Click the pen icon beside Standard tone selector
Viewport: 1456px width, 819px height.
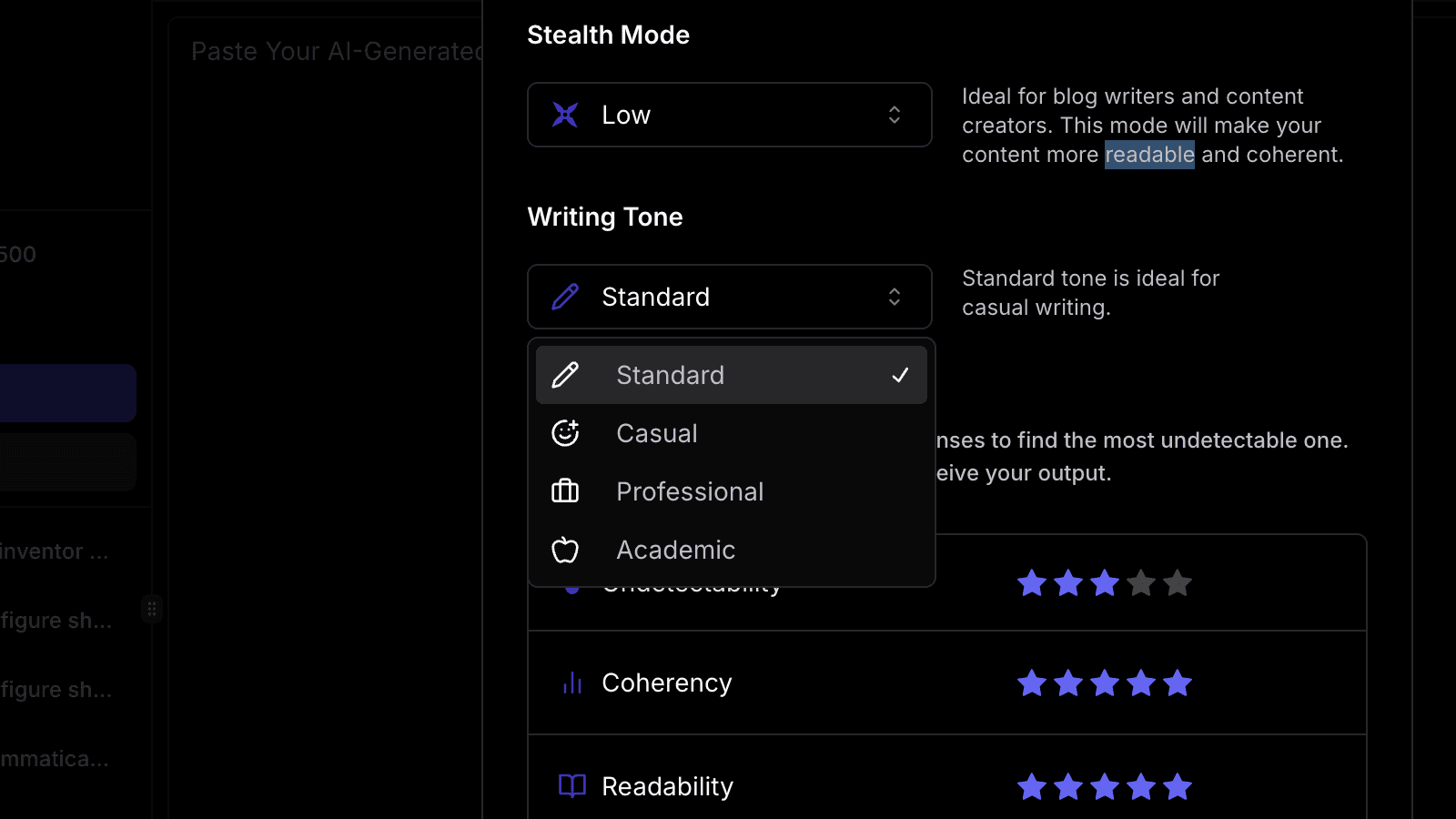tap(564, 297)
